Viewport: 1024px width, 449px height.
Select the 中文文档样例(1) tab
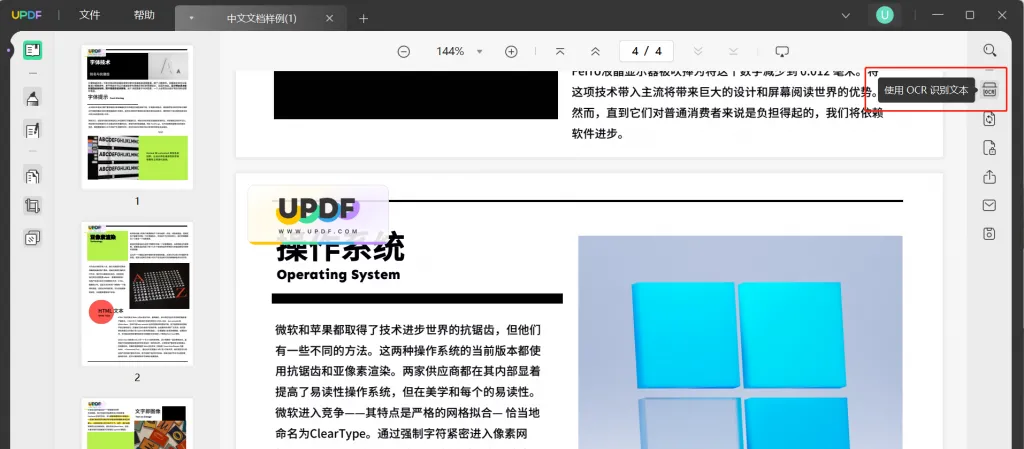261,18
